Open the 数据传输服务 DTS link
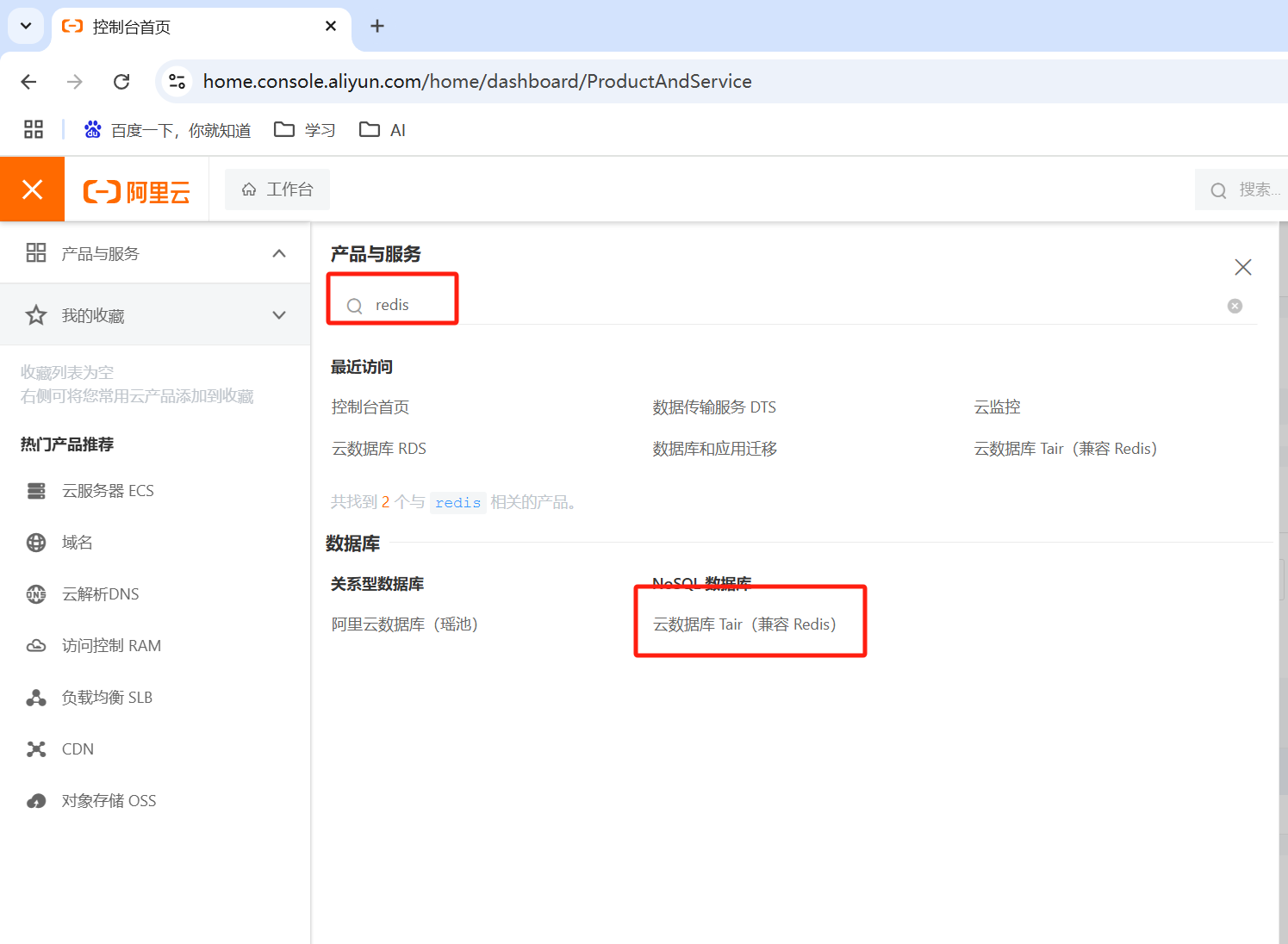Screen dimensions: 1288x944 [714, 406]
